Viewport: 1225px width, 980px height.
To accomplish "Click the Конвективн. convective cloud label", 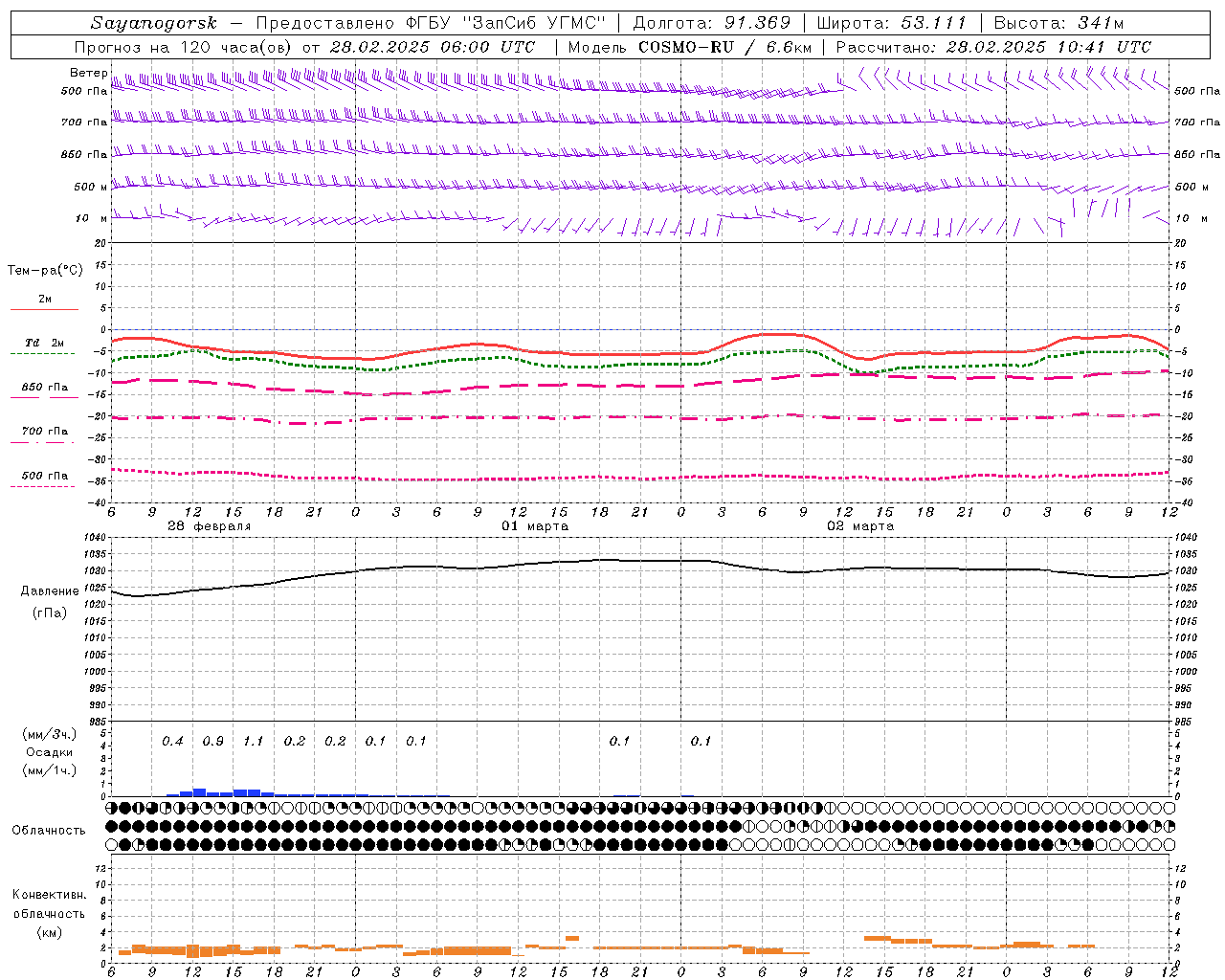I will click(49, 895).
